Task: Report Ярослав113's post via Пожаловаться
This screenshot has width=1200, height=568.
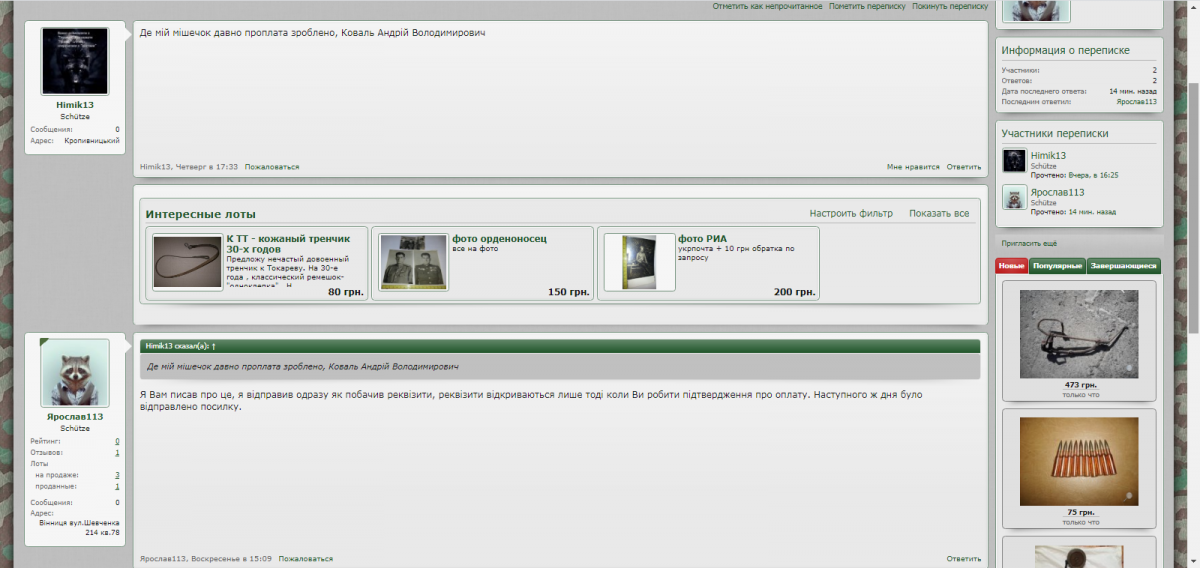Action: tap(306, 559)
